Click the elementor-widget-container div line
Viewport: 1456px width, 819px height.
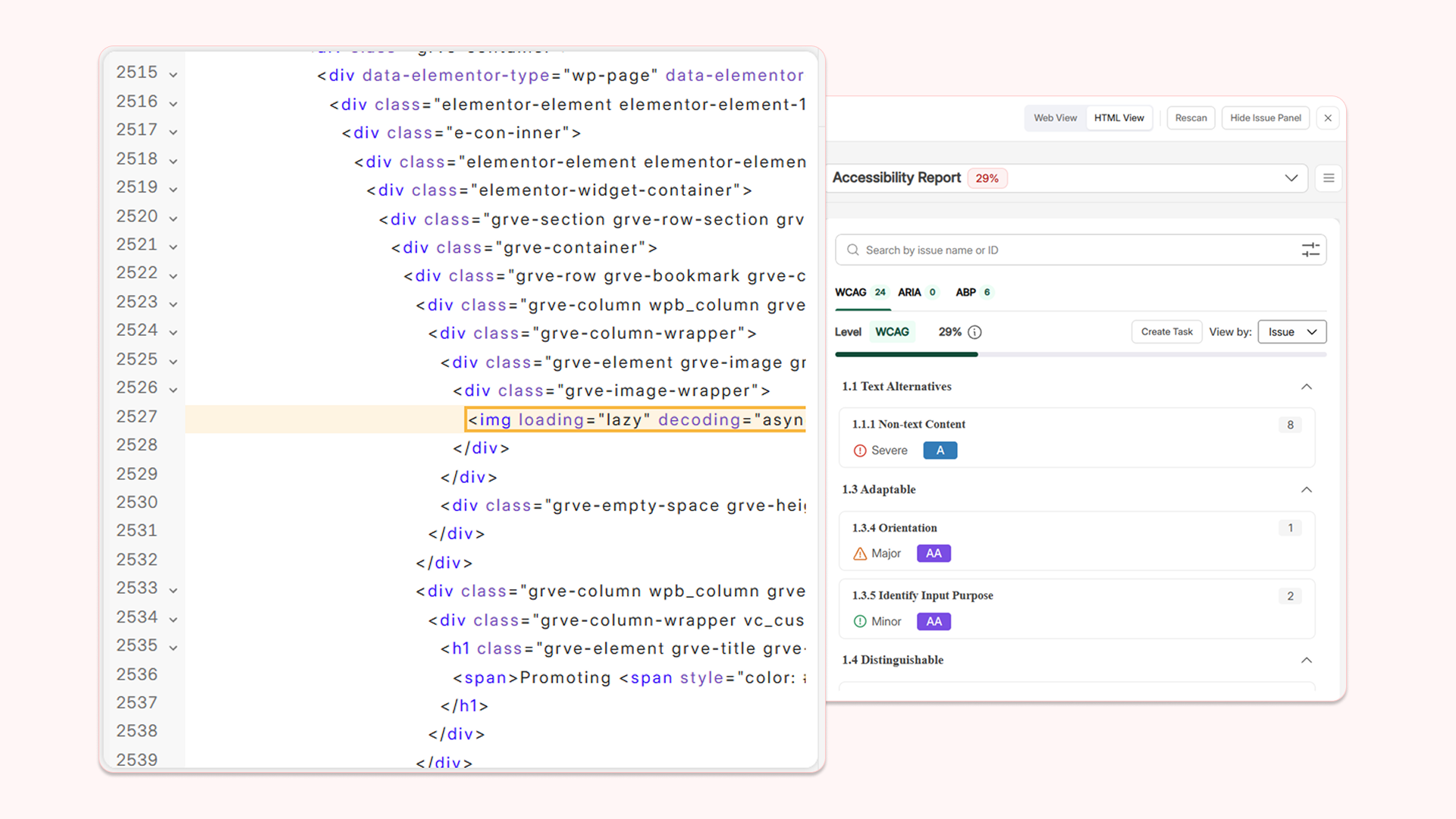[559, 190]
